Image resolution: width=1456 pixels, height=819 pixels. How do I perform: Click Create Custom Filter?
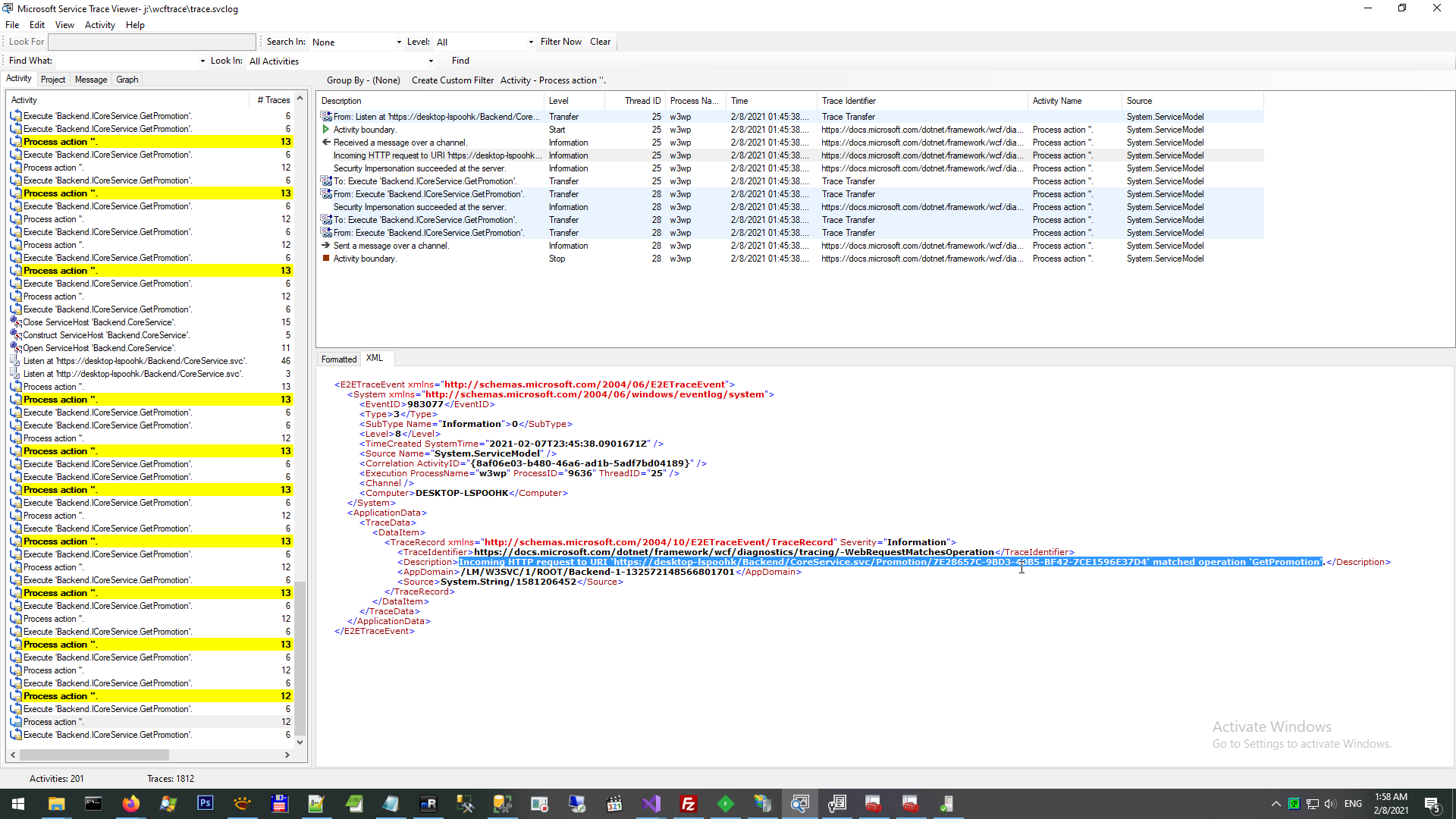[452, 80]
